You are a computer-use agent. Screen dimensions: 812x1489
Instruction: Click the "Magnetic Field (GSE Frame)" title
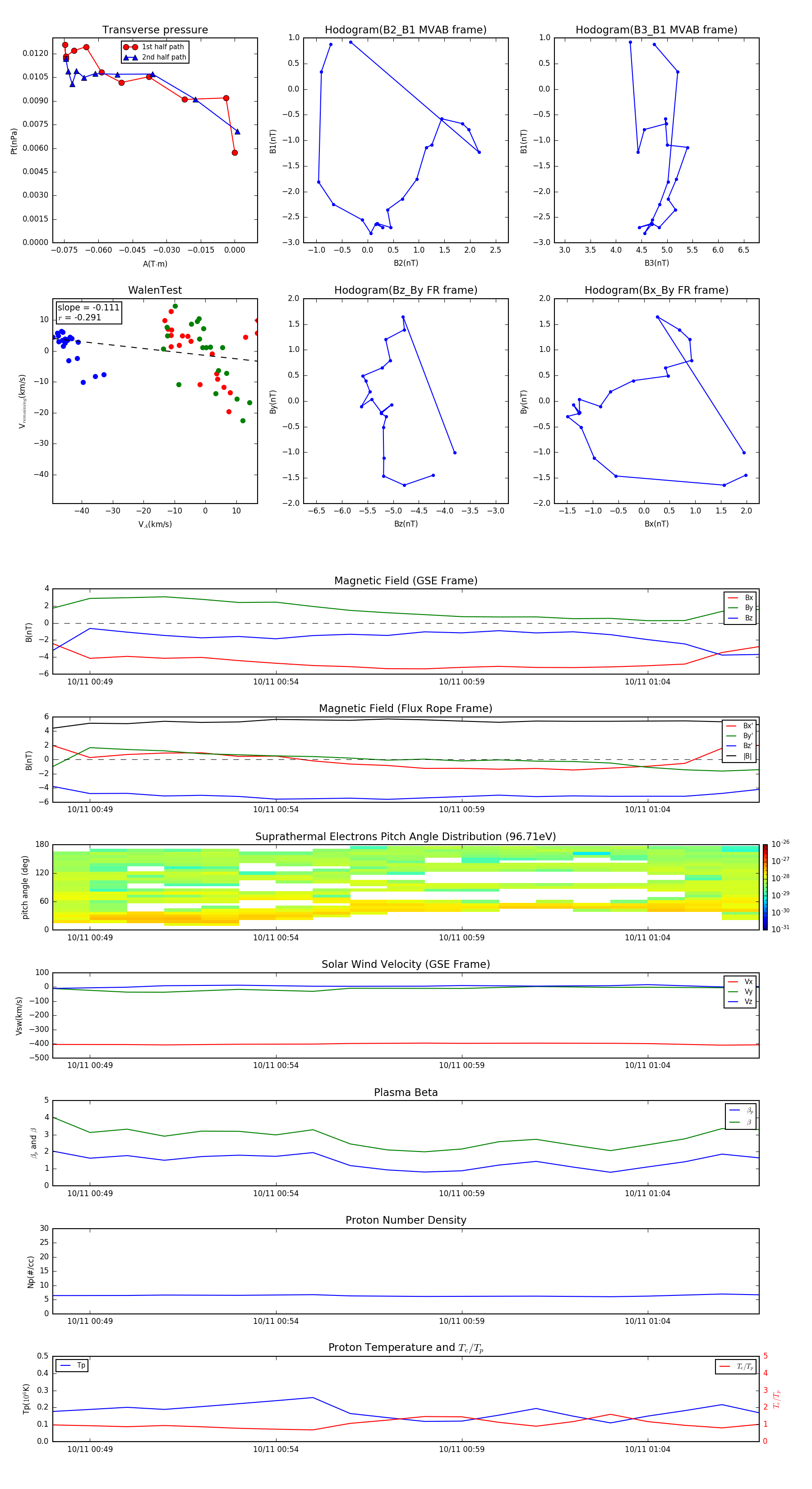pos(406,580)
